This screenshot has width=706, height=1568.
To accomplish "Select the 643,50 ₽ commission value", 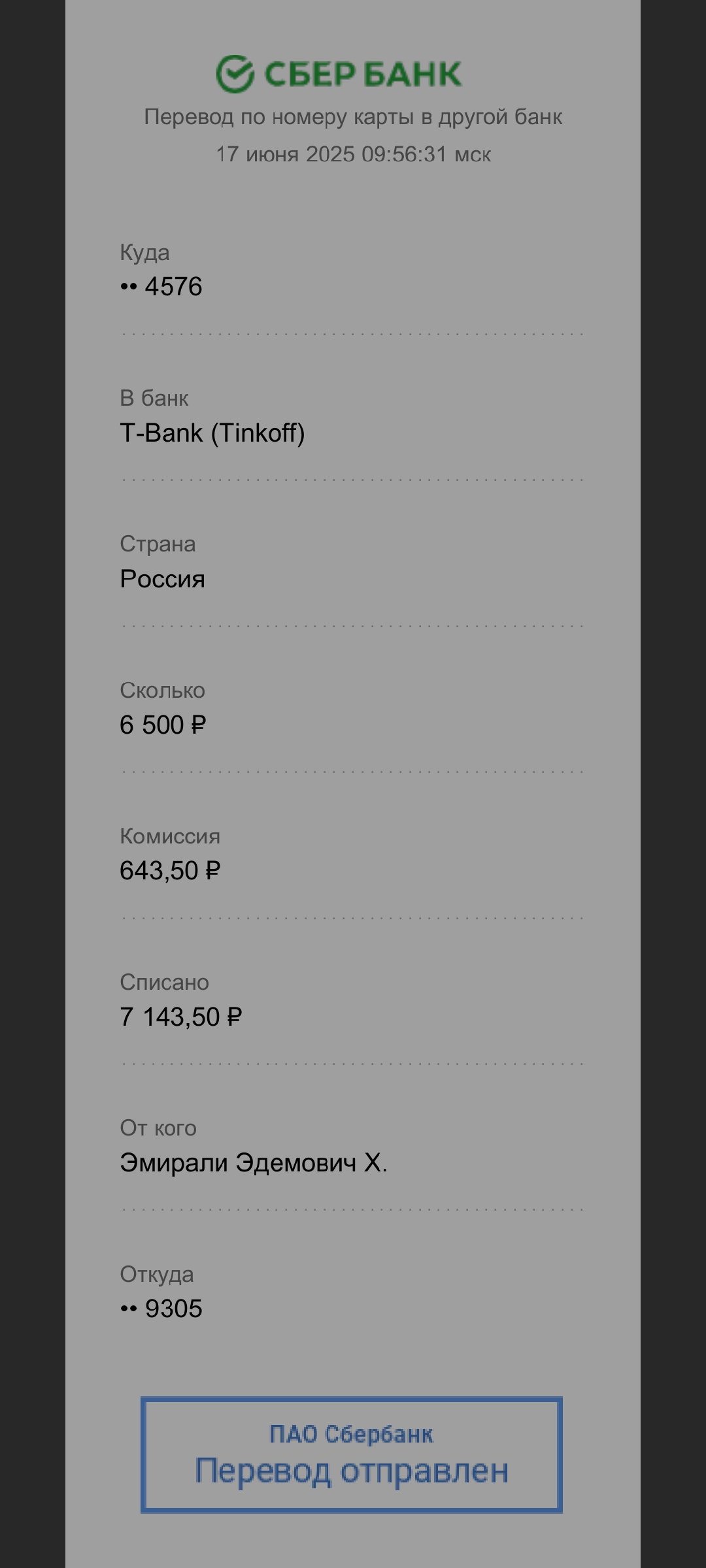I will (170, 871).
